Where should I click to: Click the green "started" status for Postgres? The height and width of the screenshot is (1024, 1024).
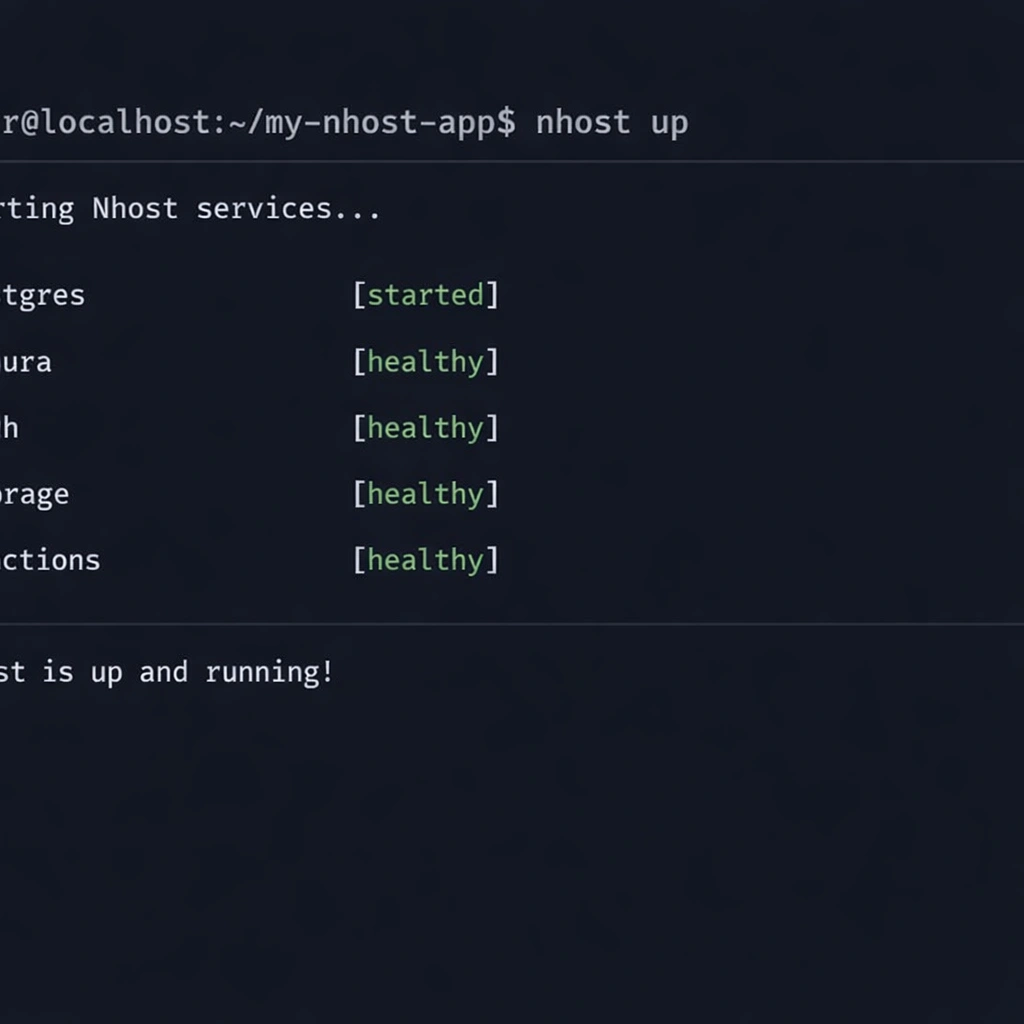point(425,295)
